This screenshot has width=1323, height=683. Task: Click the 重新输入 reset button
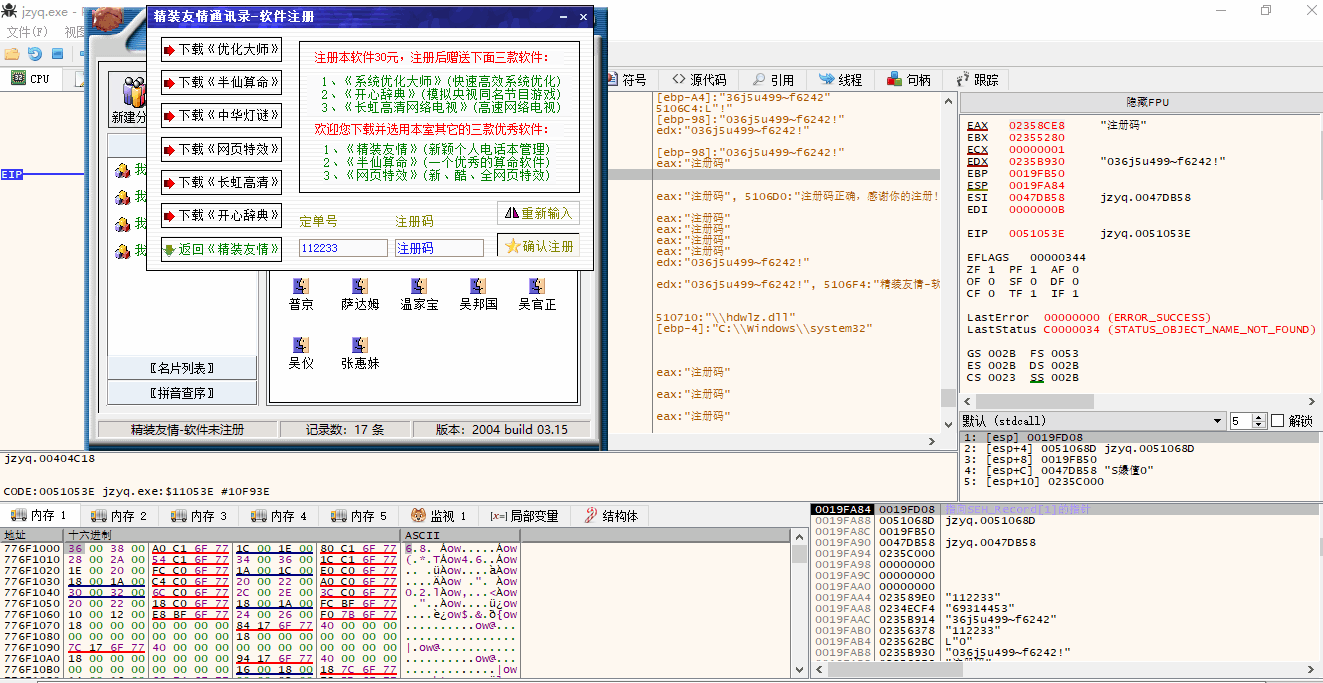click(x=538, y=213)
